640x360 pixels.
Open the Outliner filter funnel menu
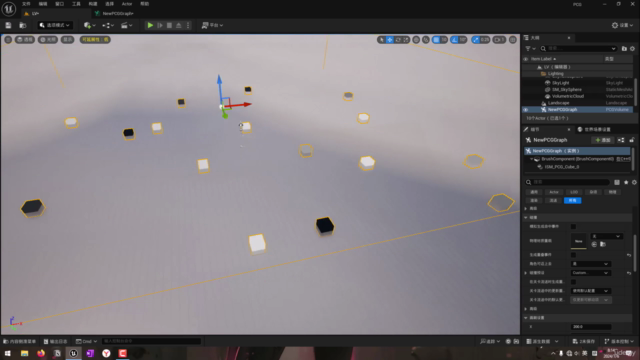[x=530, y=49]
